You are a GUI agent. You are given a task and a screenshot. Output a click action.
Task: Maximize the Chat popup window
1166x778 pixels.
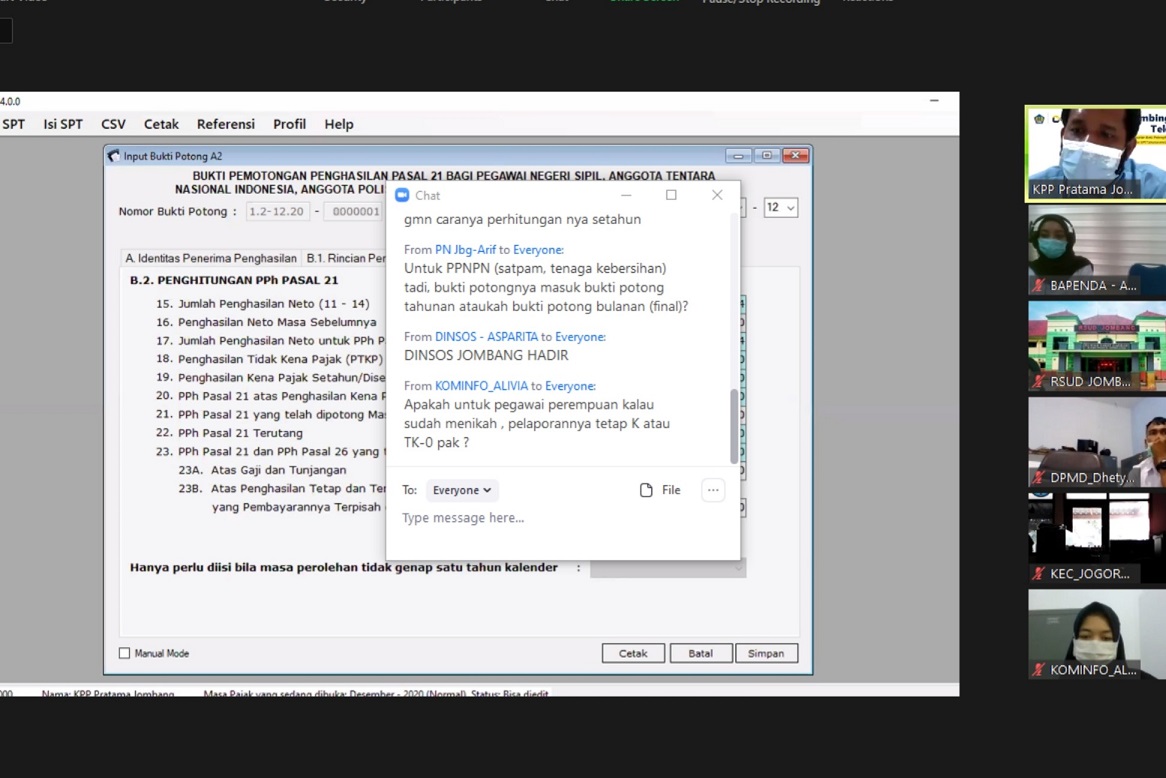tap(671, 195)
